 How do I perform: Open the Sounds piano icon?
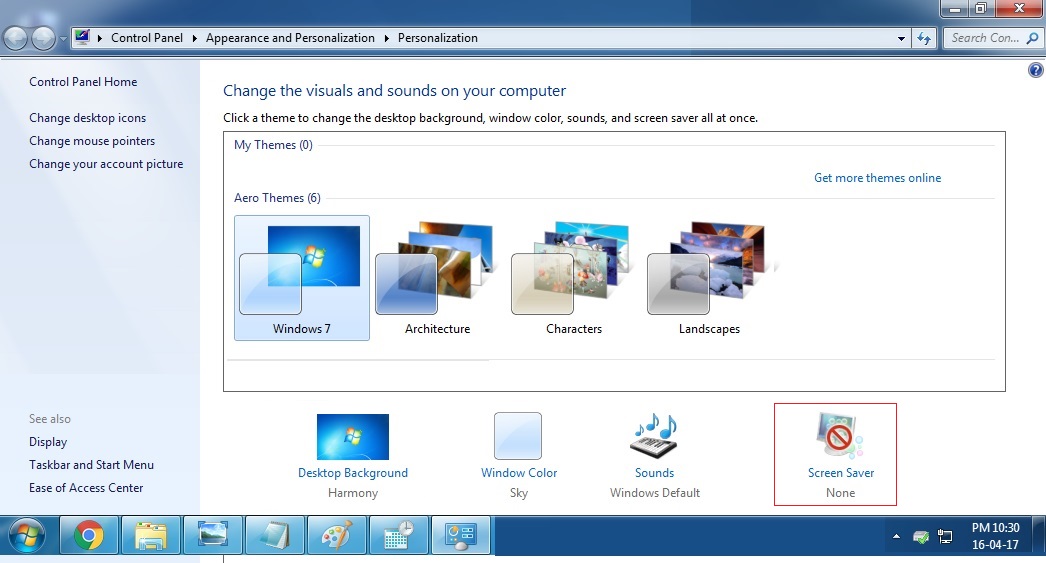(x=654, y=436)
